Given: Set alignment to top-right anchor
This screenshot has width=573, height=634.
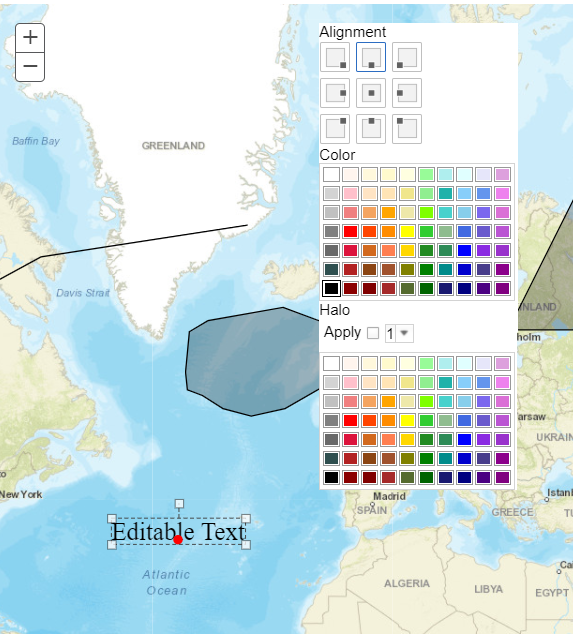Looking at the screenshot, I should pyautogui.click(x=335, y=129).
